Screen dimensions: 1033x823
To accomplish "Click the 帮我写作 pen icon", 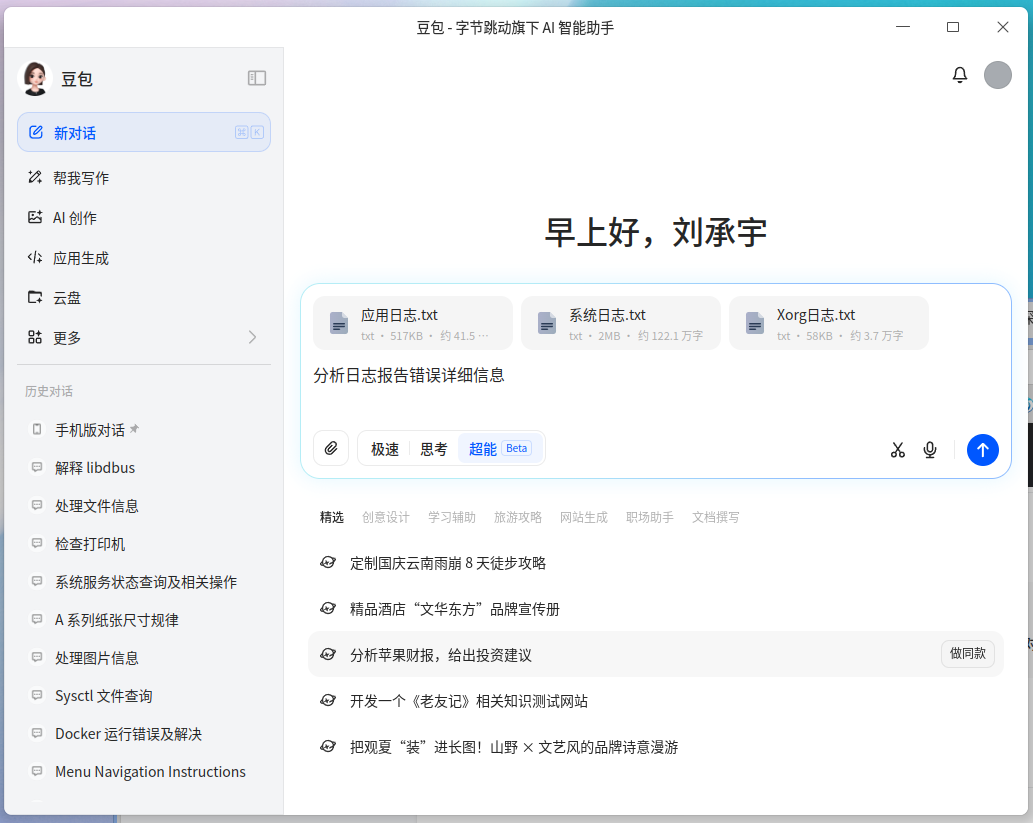I will (x=35, y=177).
